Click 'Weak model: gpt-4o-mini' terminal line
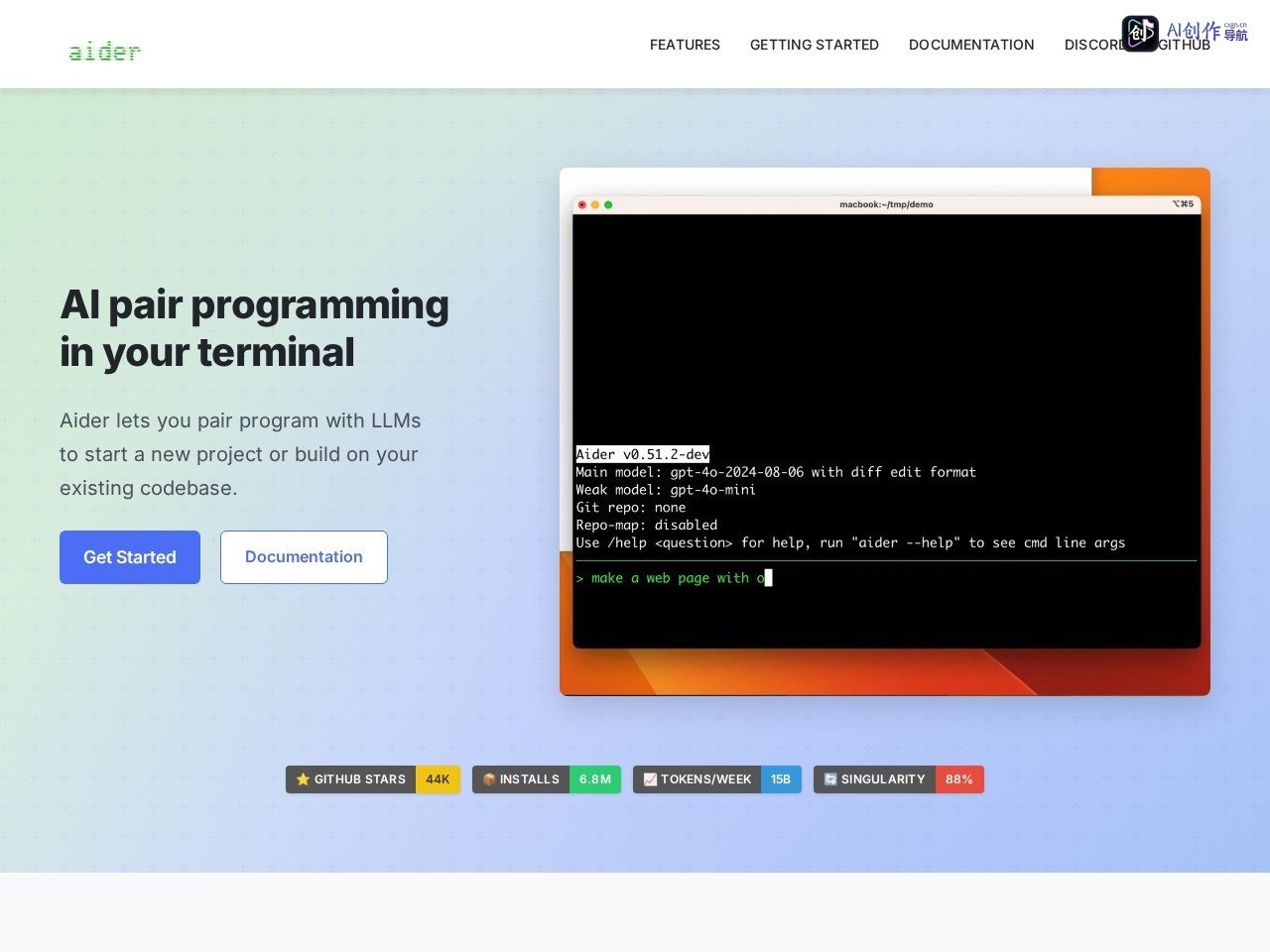This screenshot has height=952, width=1270. pos(666,490)
